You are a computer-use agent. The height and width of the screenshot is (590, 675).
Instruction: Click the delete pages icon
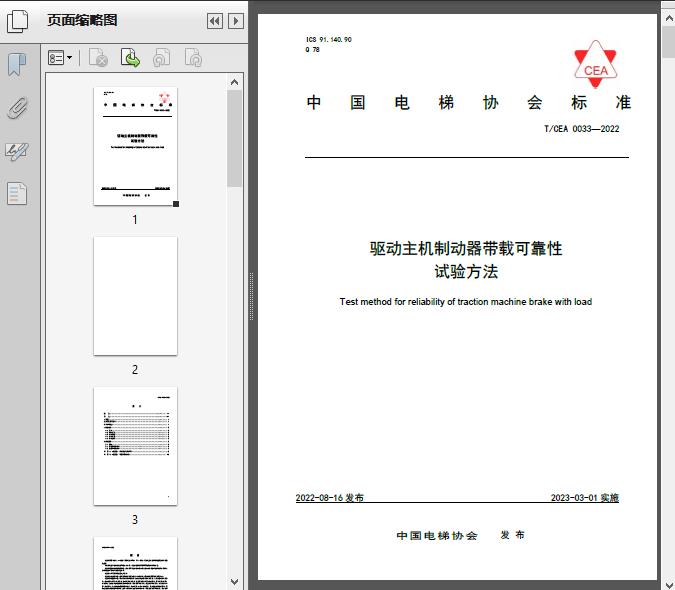[x=98, y=58]
